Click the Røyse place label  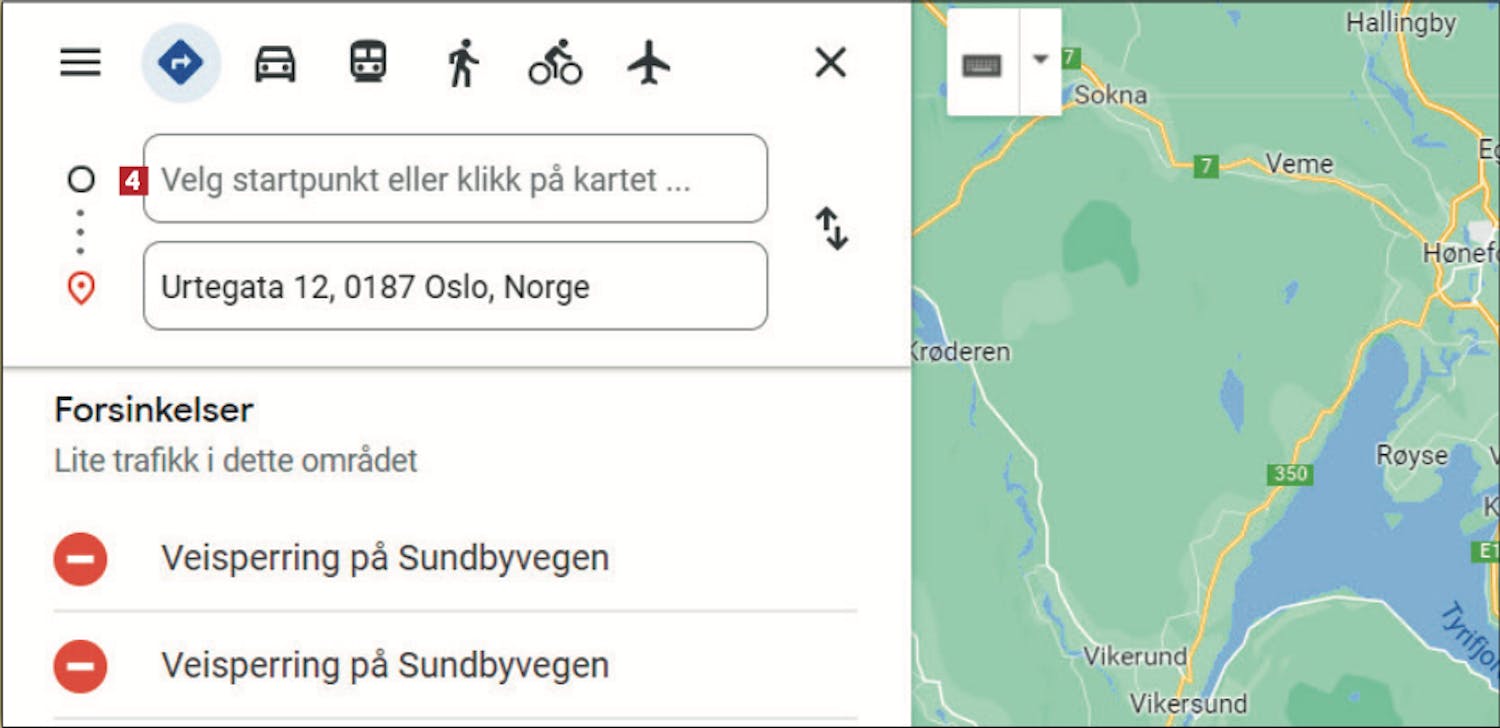click(x=1412, y=456)
